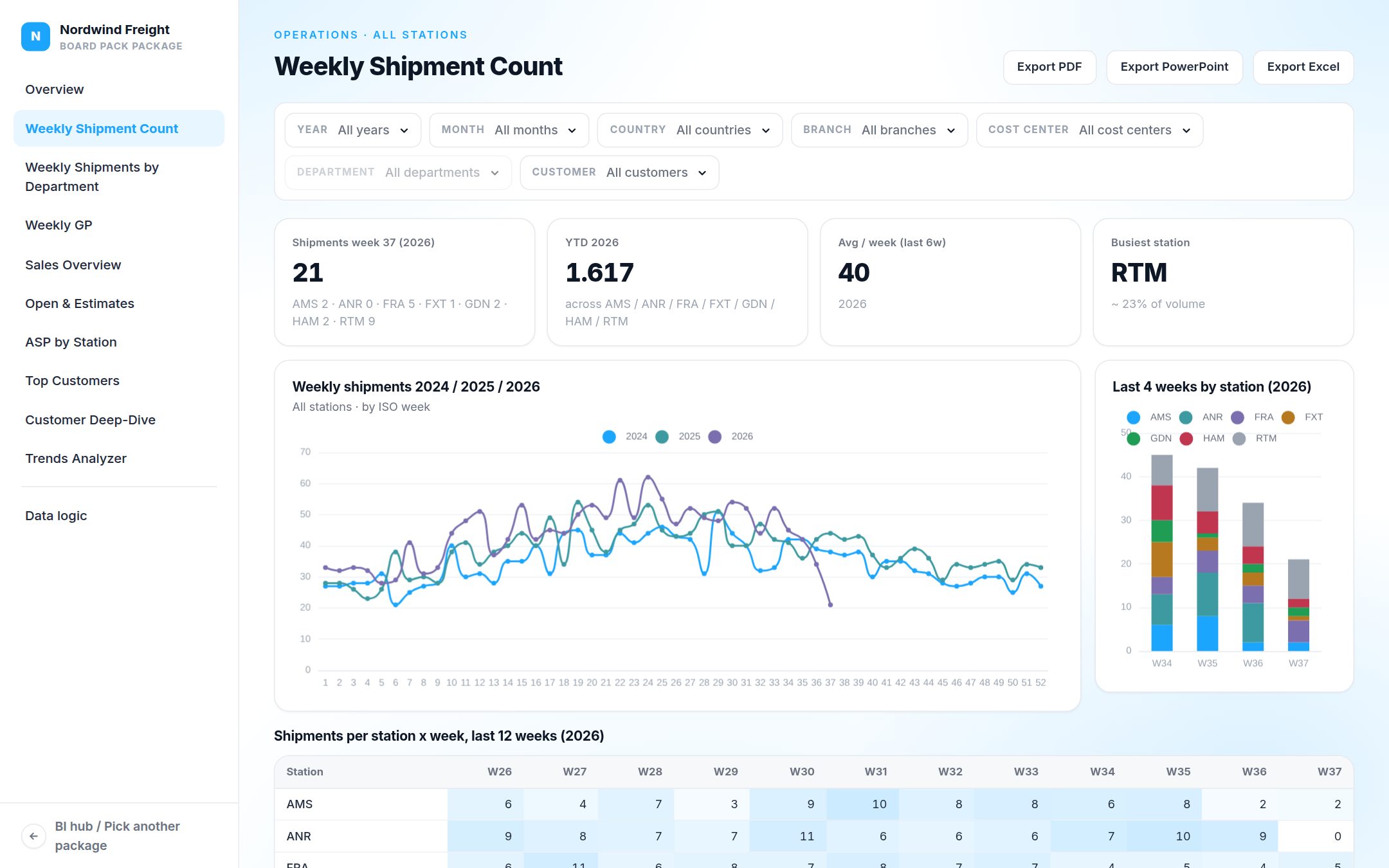Open ASP by Station page
Viewport: 1389px width, 868px height.
pyautogui.click(x=119, y=342)
